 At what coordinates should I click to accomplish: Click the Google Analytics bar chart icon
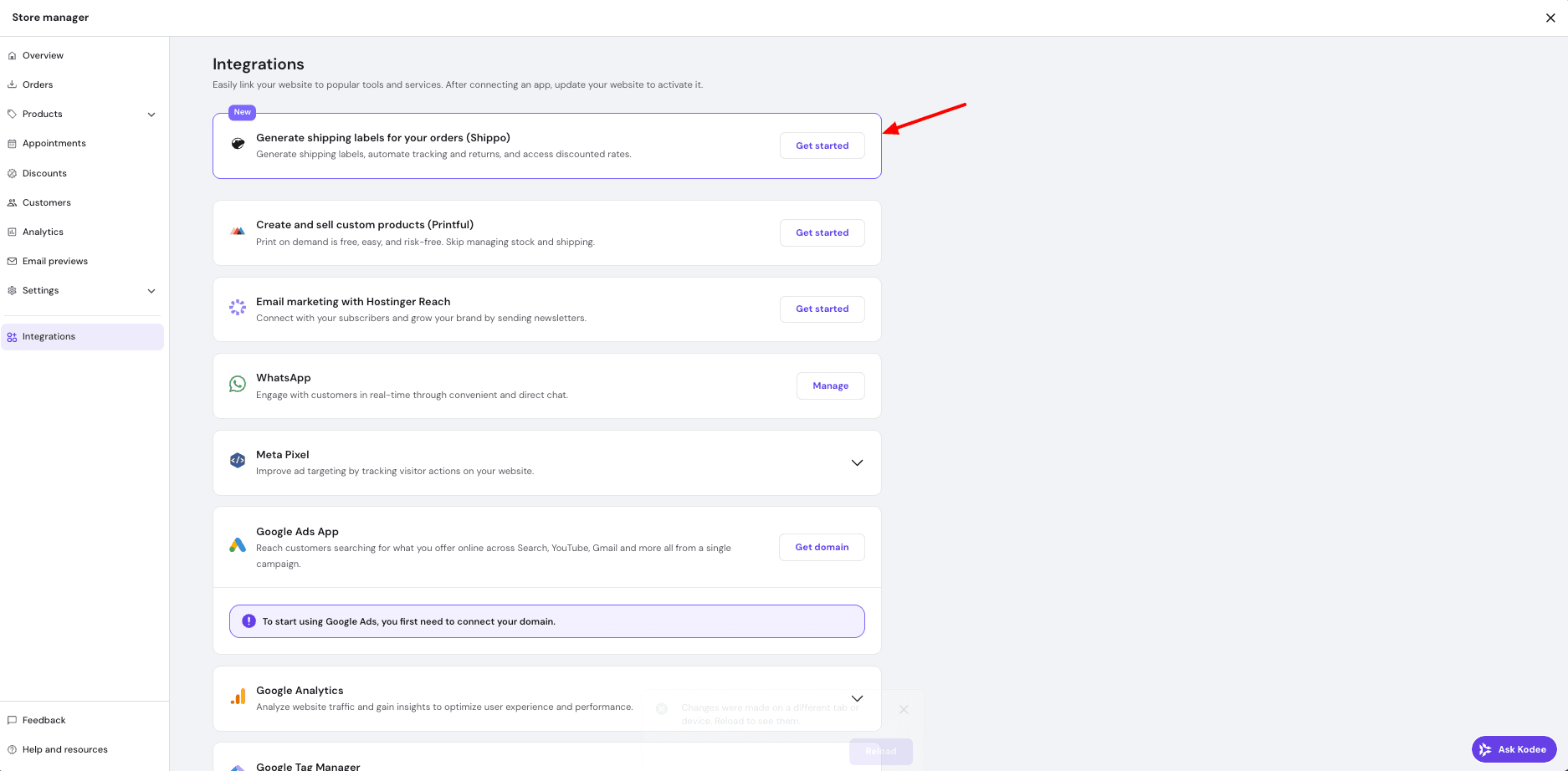tap(238, 697)
